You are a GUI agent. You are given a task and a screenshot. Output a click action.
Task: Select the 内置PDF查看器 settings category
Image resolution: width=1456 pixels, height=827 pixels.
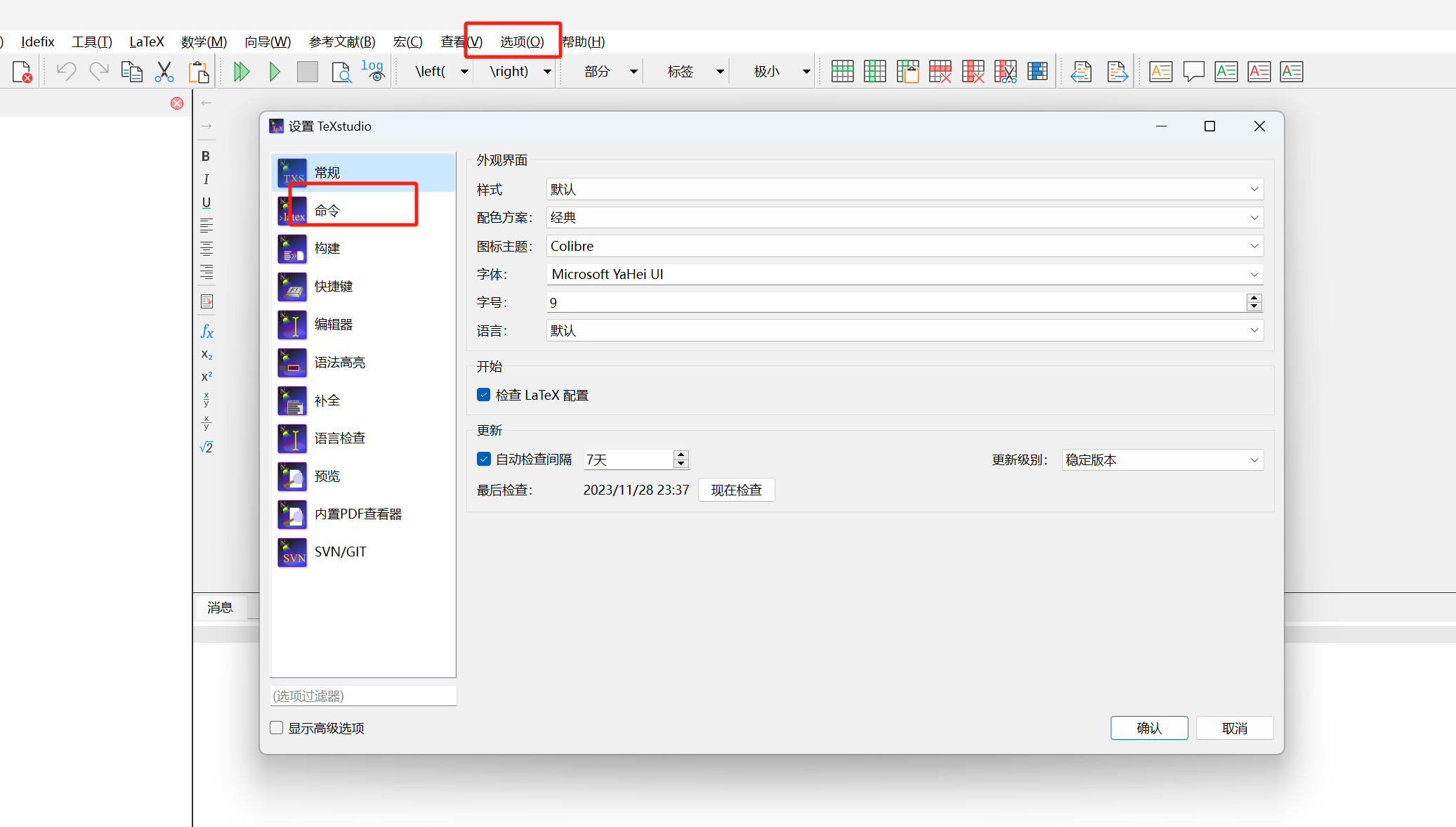[x=363, y=514]
